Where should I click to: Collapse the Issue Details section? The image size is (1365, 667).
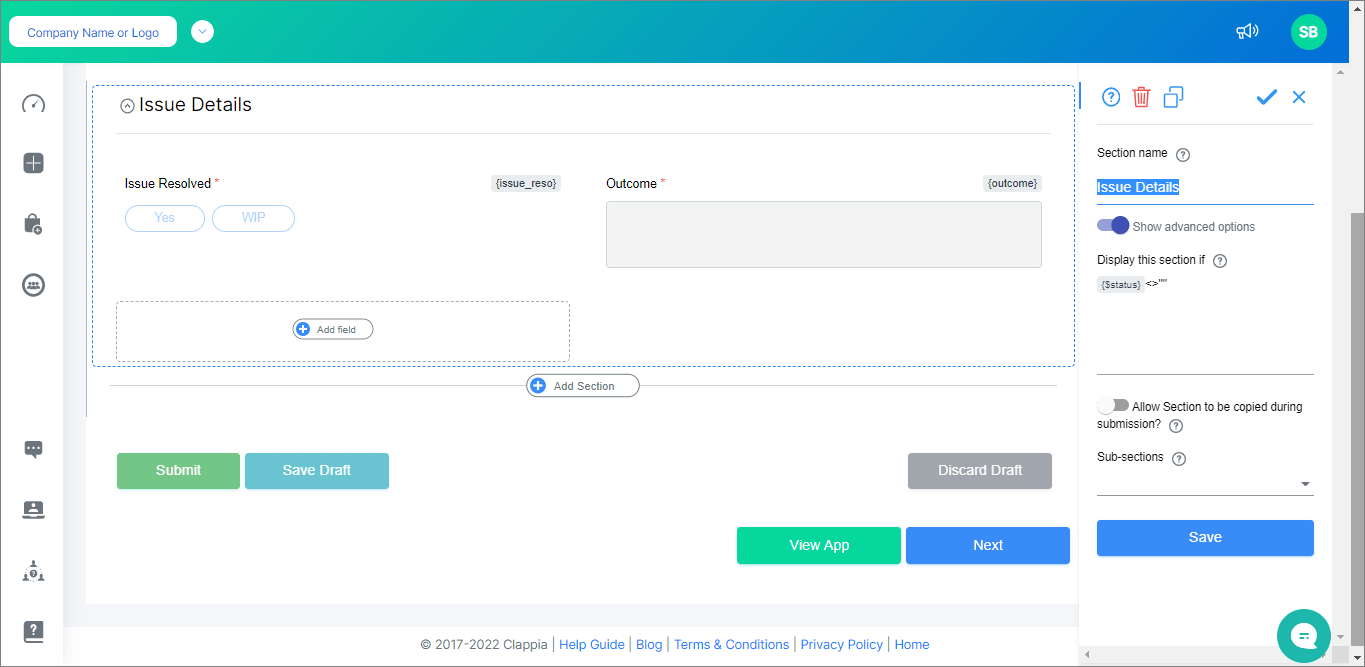[127, 104]
